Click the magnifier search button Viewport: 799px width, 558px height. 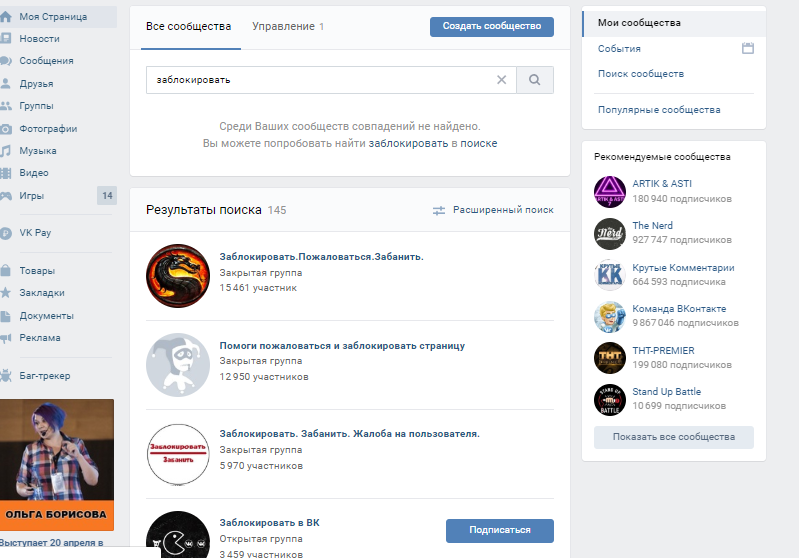pos(535,80)
